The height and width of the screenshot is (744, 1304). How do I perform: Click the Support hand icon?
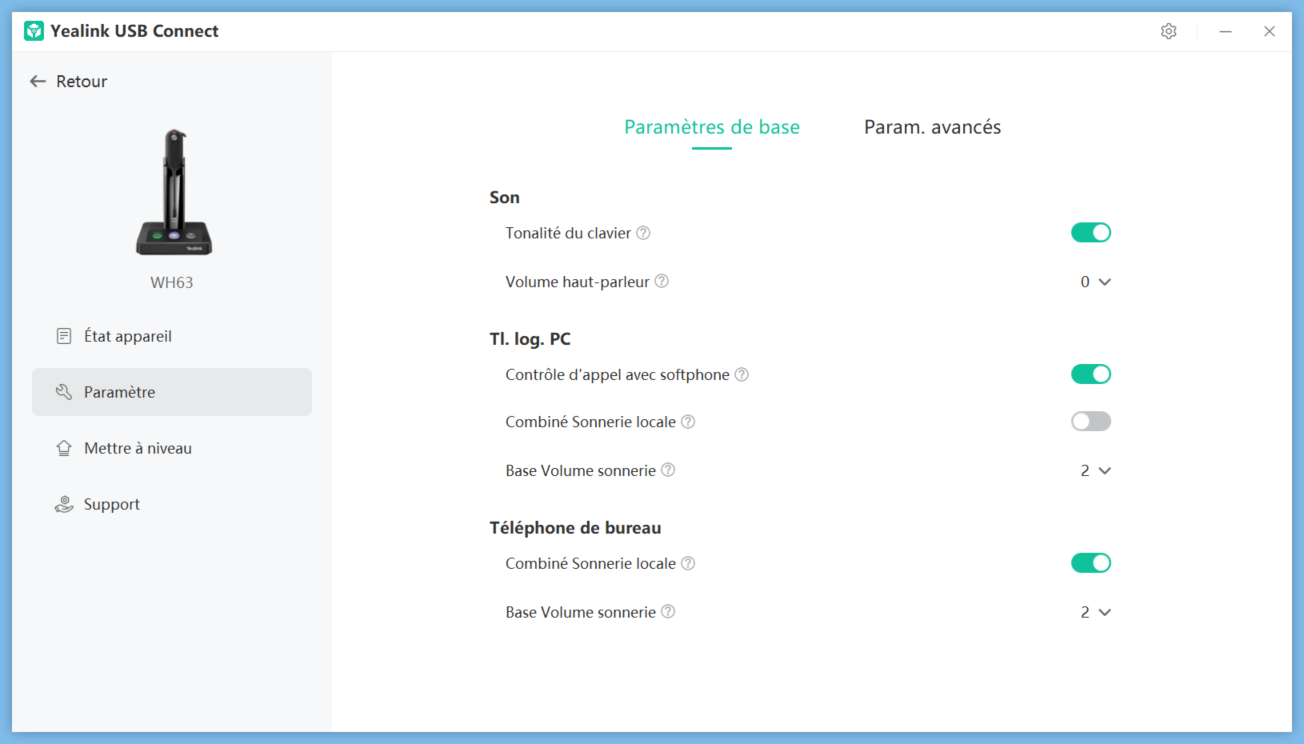click(64, 504)
